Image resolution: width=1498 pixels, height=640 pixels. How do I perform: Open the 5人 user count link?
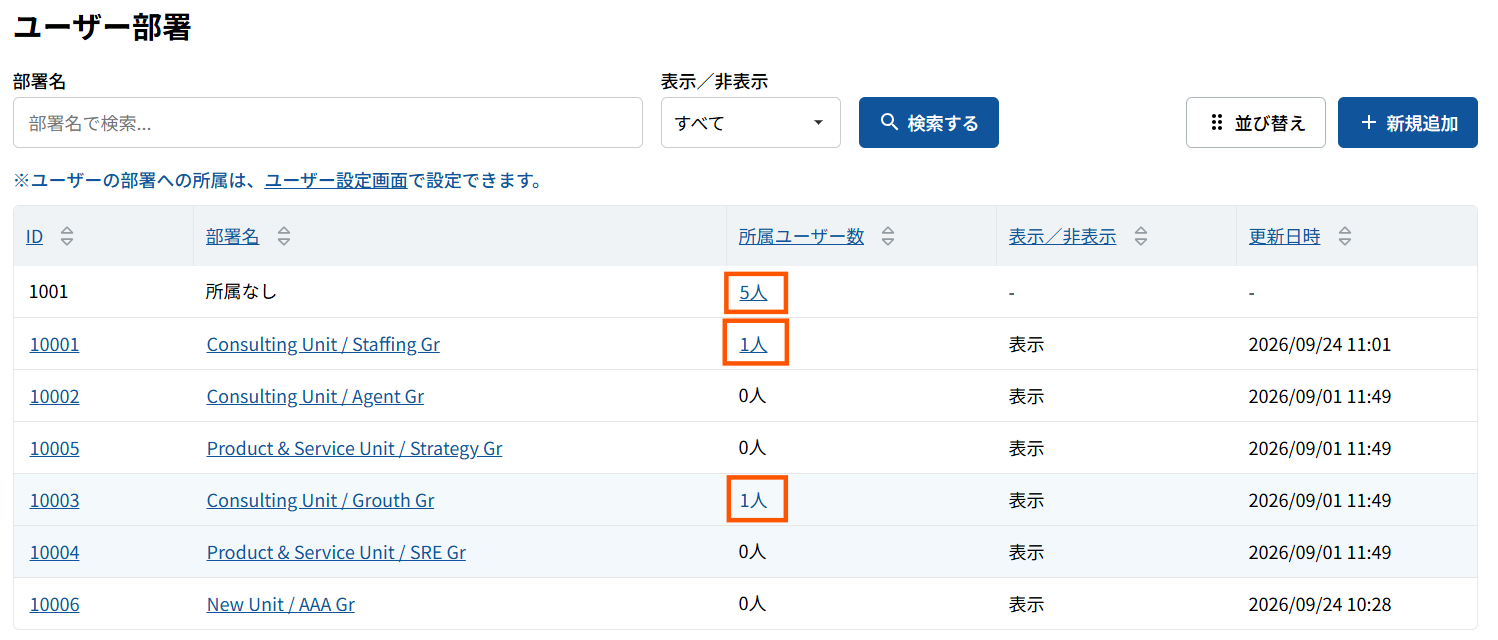click(x=753, y=293)
